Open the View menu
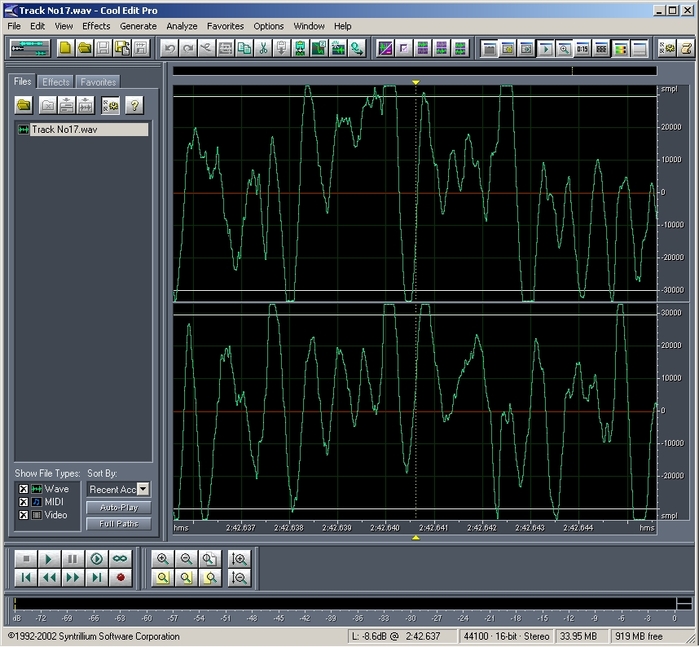Viewport: 699px width, 647px height. point(64,26)
